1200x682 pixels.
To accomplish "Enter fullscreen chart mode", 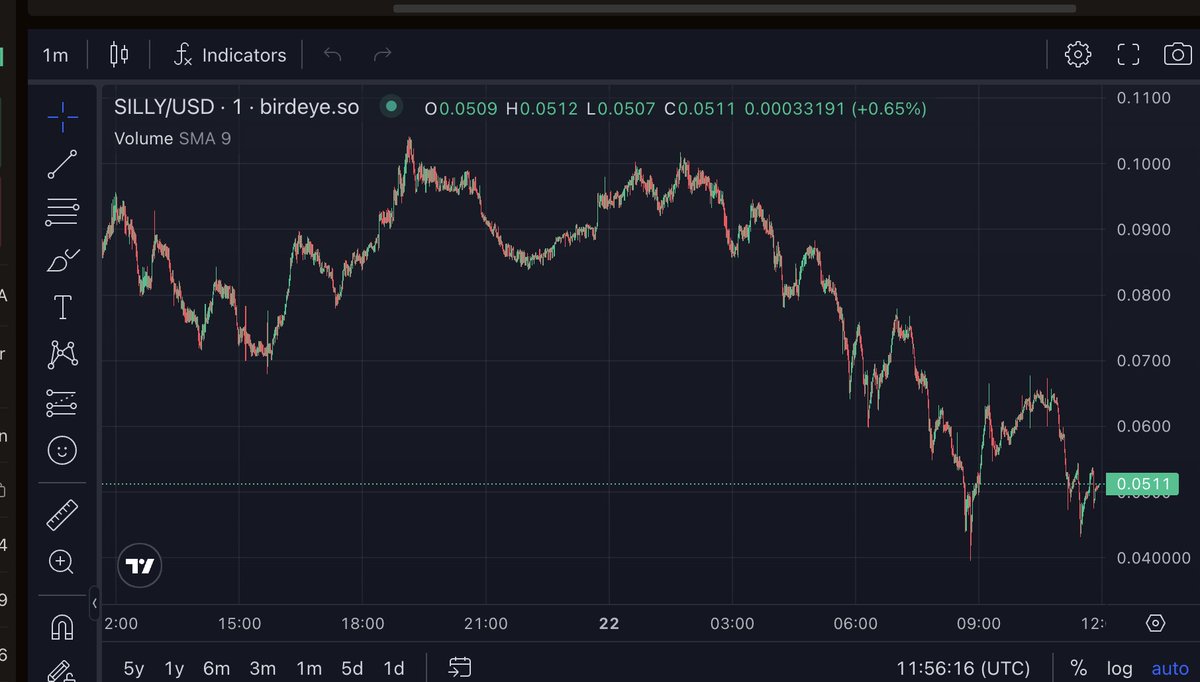I will [1128, 55].
